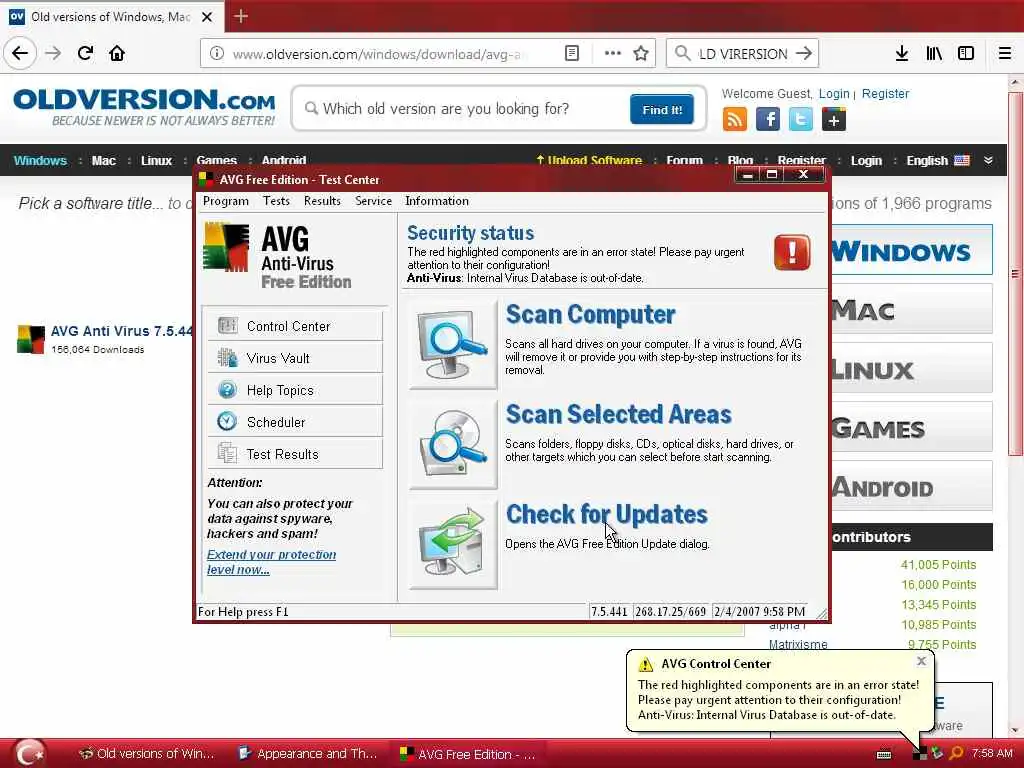Follow the Extend your protection level link
Image resolution: width=1024 pixels, height=768 pixels.
pyautogui.click(x=272, y=562)
